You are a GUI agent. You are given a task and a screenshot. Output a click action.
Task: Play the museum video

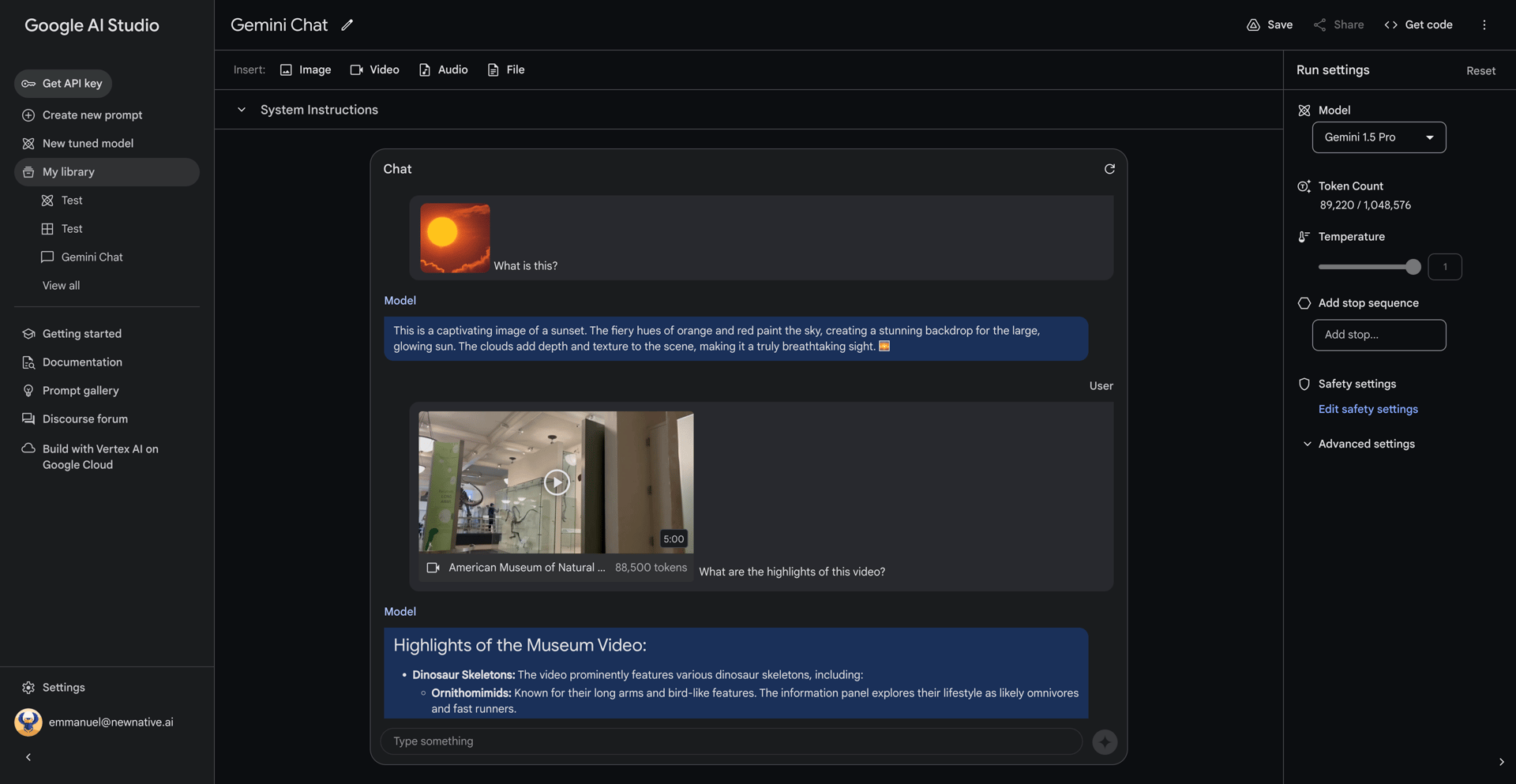pos(556,482)
